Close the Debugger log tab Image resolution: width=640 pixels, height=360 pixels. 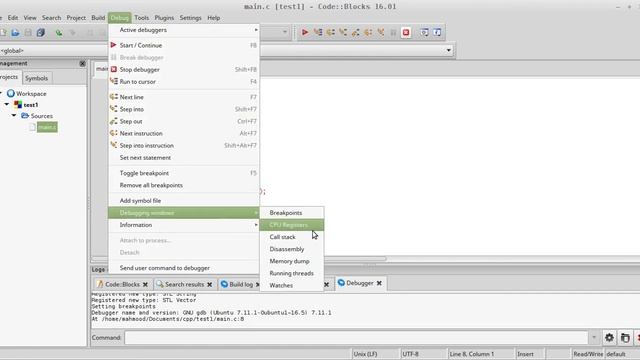379,283
